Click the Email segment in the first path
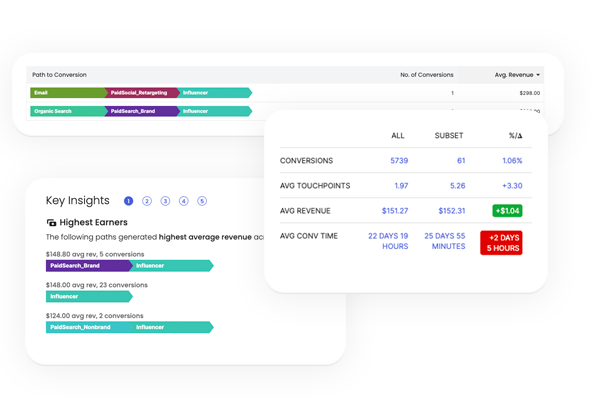This screenshot has height=400, width=600. point(68,93)
